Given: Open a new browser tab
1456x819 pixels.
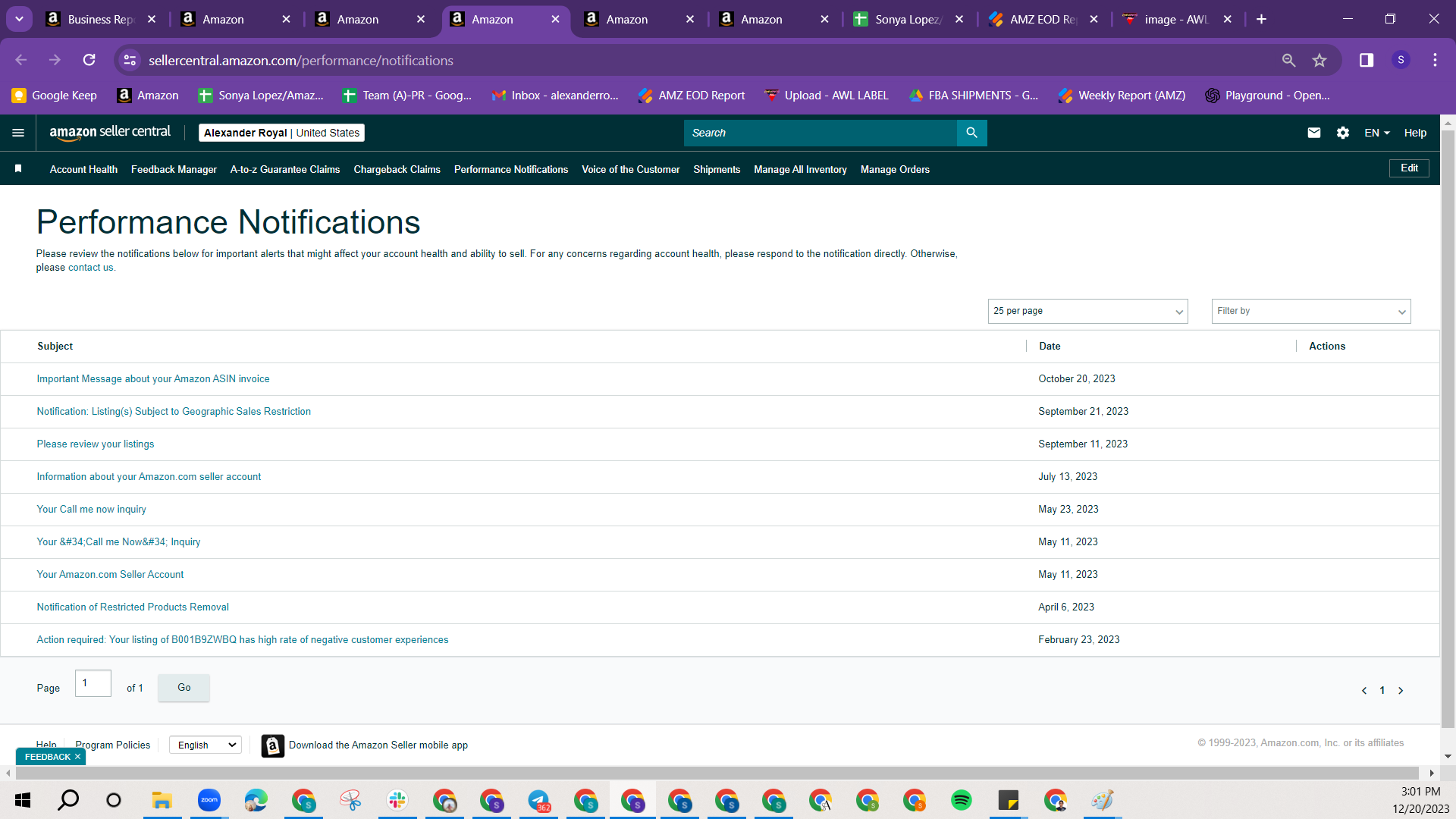Looking at the screenshot, I should (1261, 19).
